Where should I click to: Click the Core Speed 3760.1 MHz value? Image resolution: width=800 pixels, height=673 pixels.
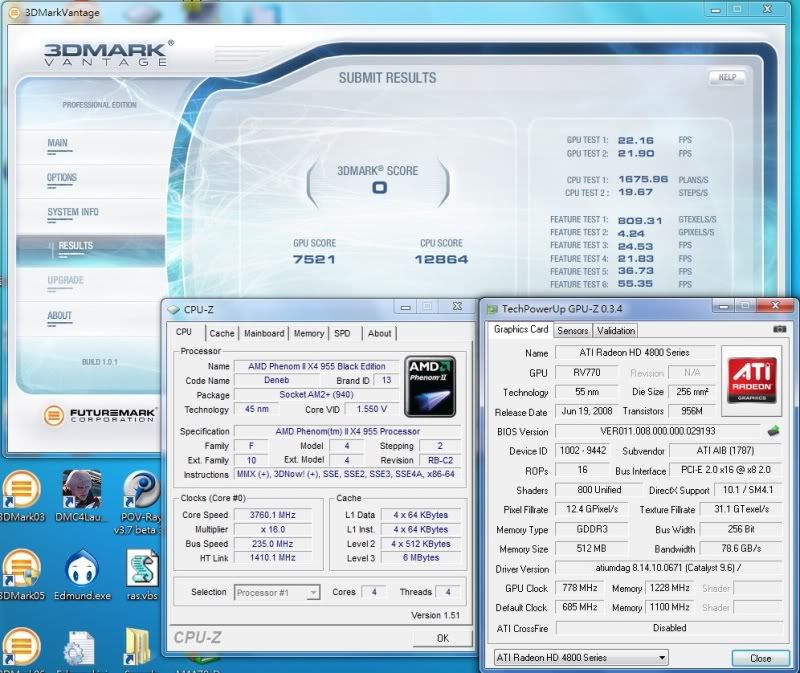(x=272, y=515)
